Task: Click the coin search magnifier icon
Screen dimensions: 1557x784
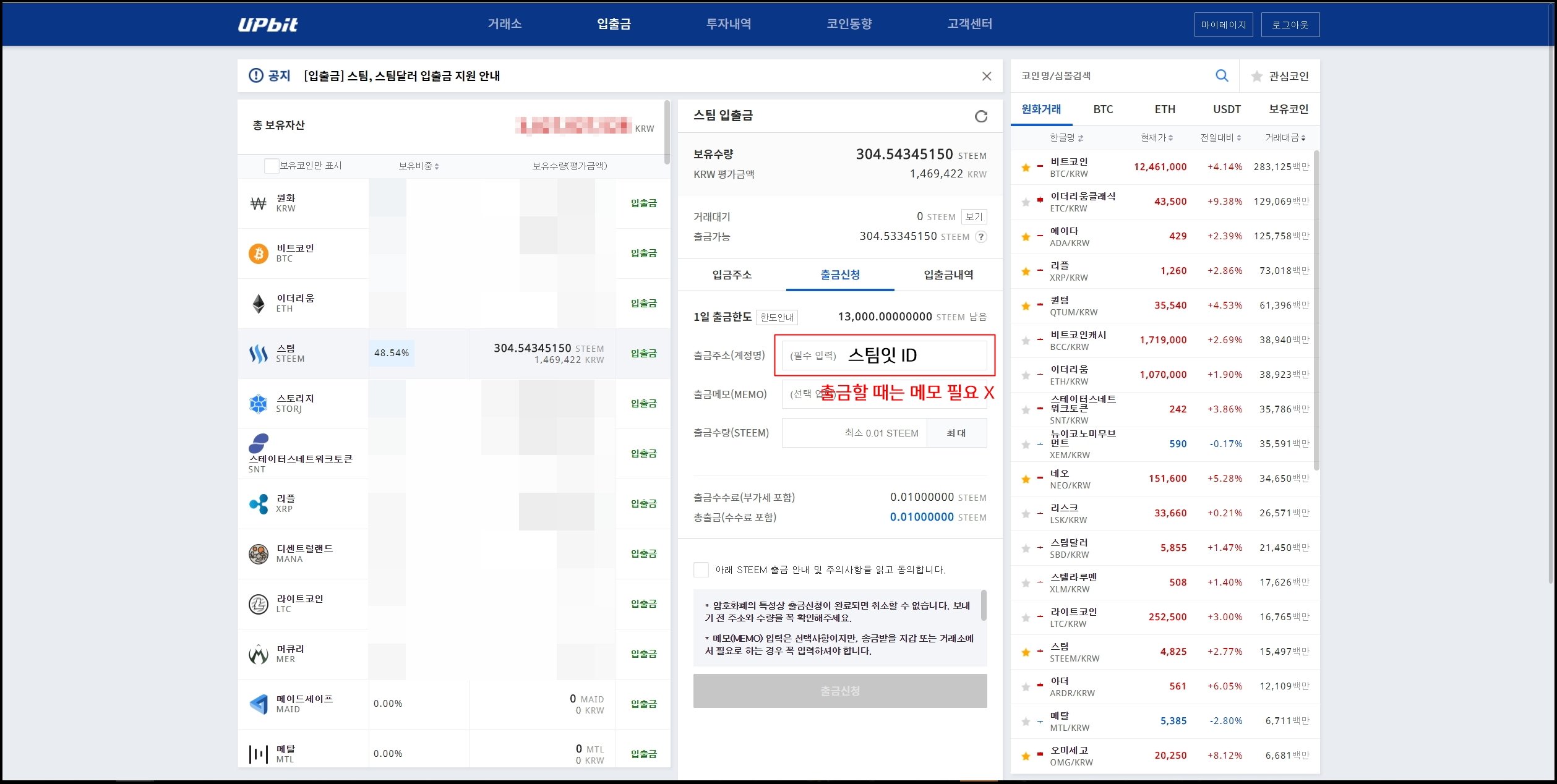Action: [x=1221, y=75]
